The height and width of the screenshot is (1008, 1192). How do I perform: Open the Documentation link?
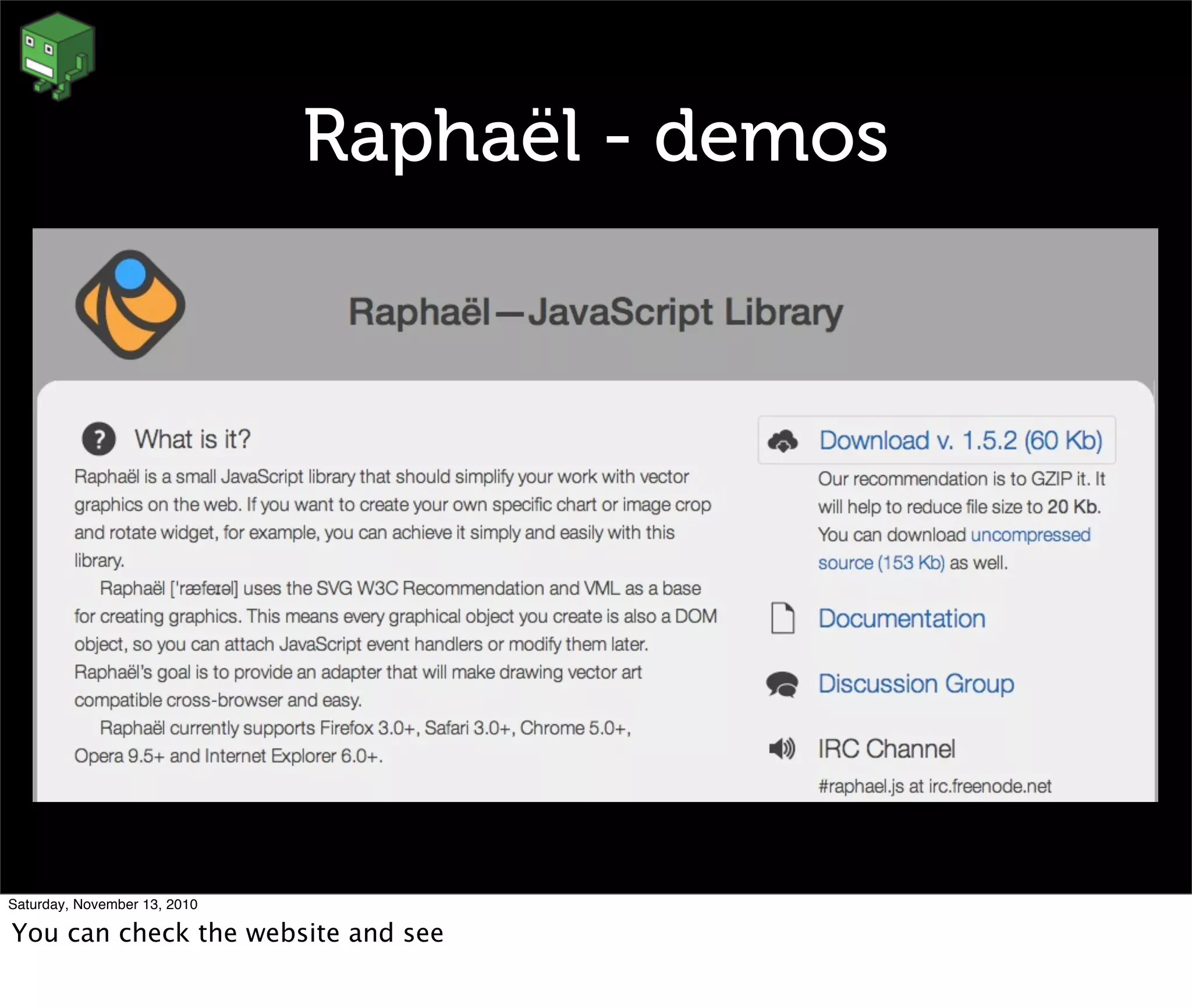(902, 619)
